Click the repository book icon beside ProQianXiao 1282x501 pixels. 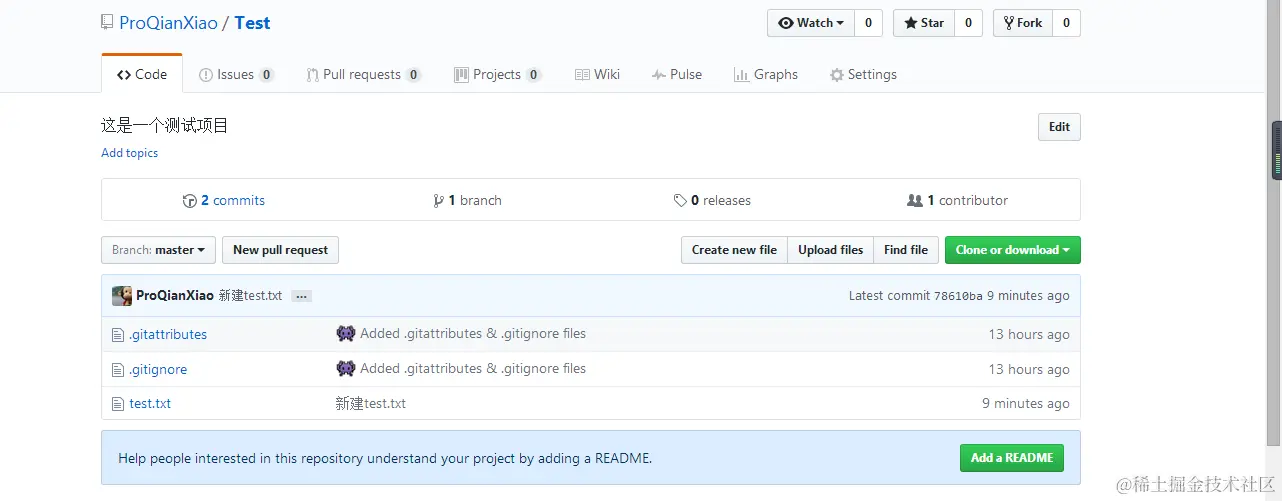pyautogui.click(x=107, y=23)
